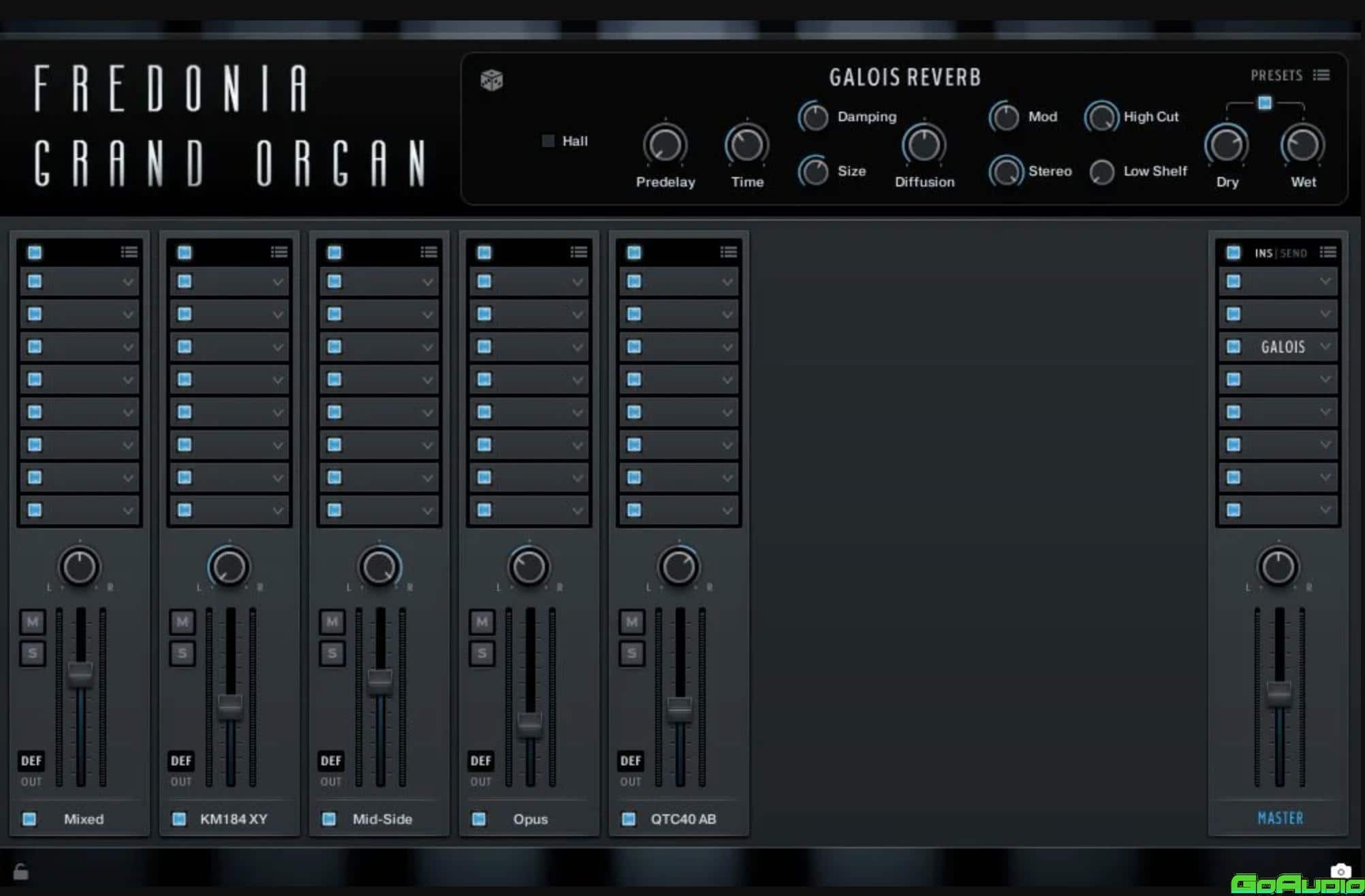Click the Mod knob

1004,117
